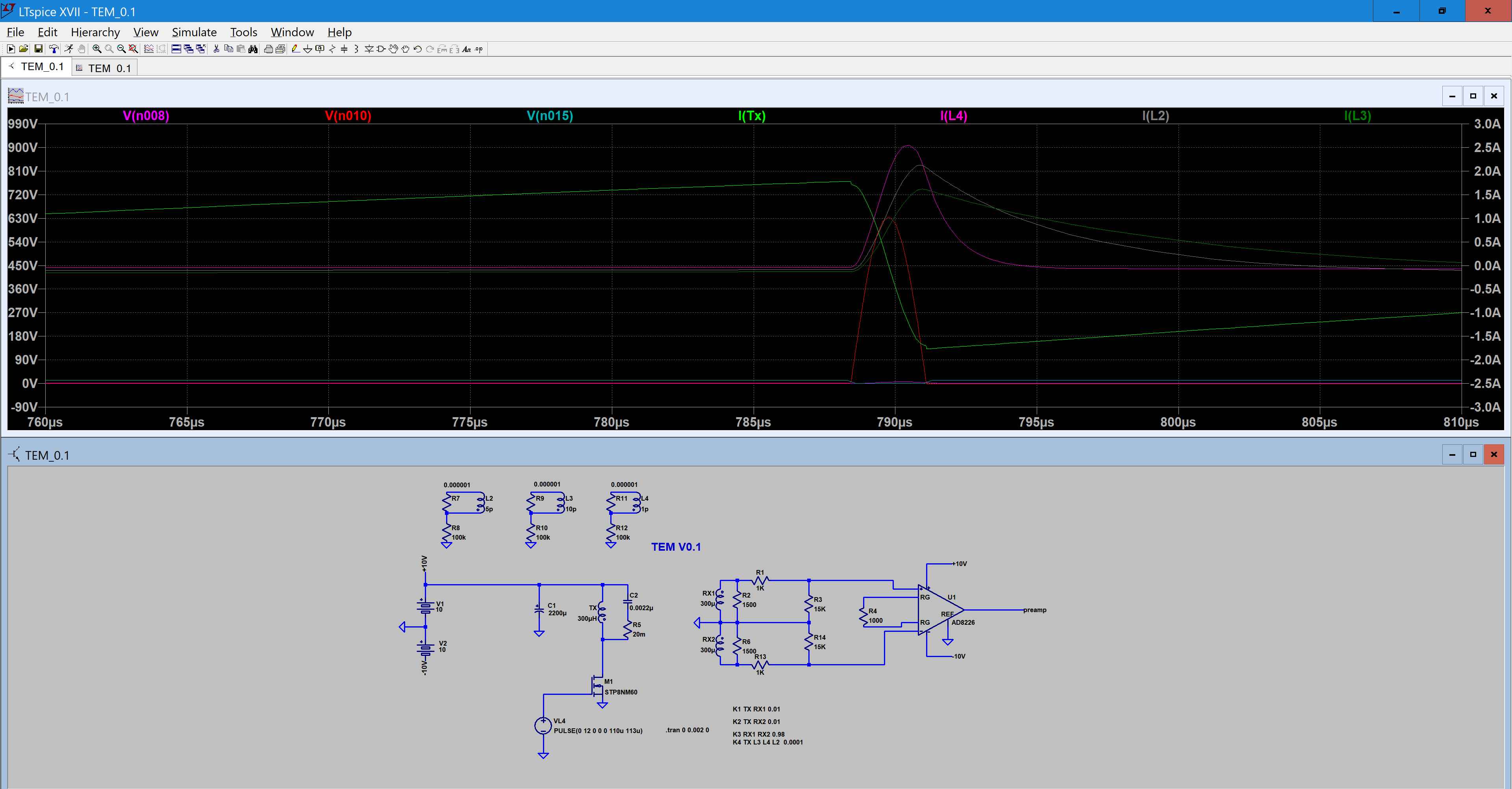Screen dimensions: 1512x789
Task: Switch to the second TEM 0.1 tab
Action: (x=109, y=69)
